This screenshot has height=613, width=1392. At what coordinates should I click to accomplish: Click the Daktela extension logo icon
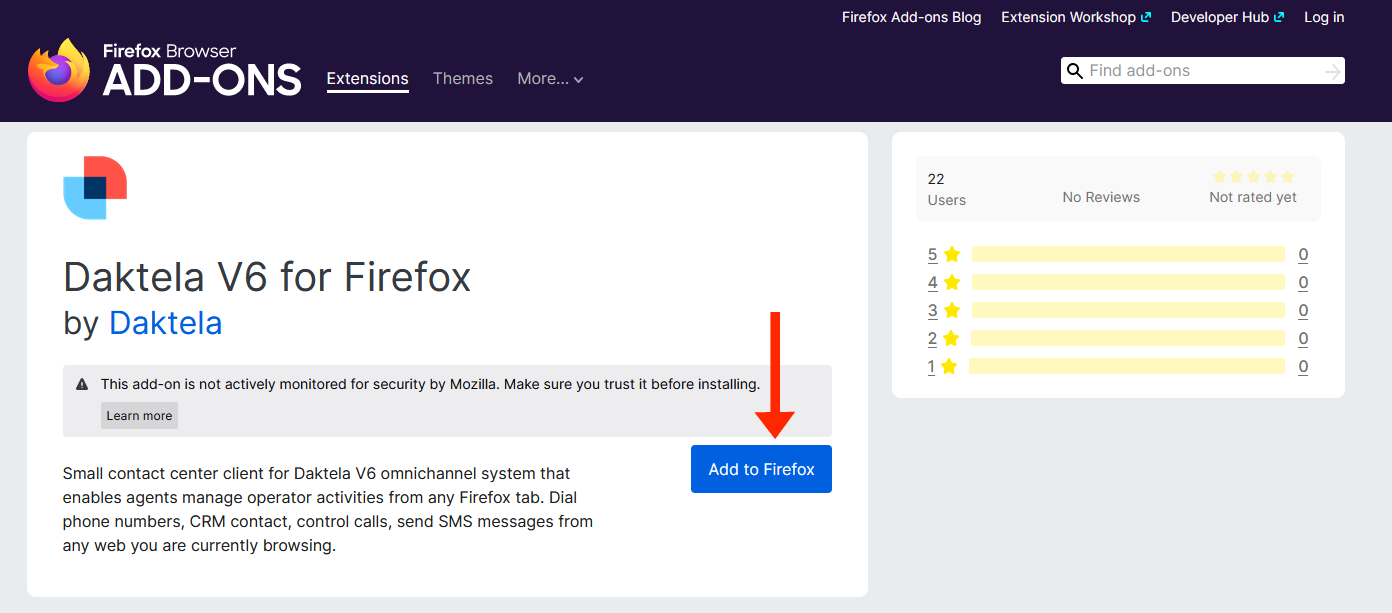coord(95,188)
